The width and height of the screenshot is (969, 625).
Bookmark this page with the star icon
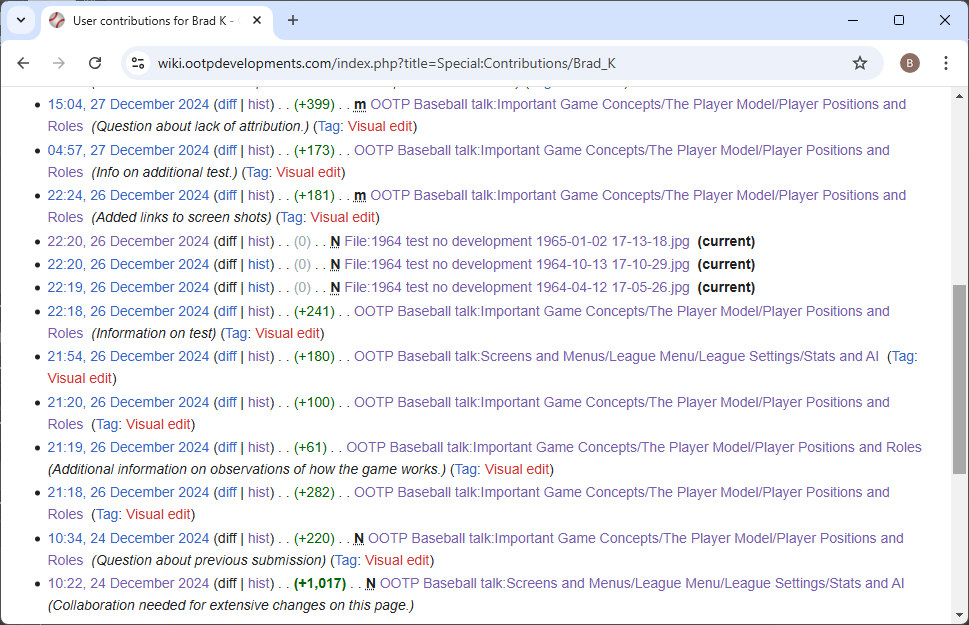tap(860, 63)
